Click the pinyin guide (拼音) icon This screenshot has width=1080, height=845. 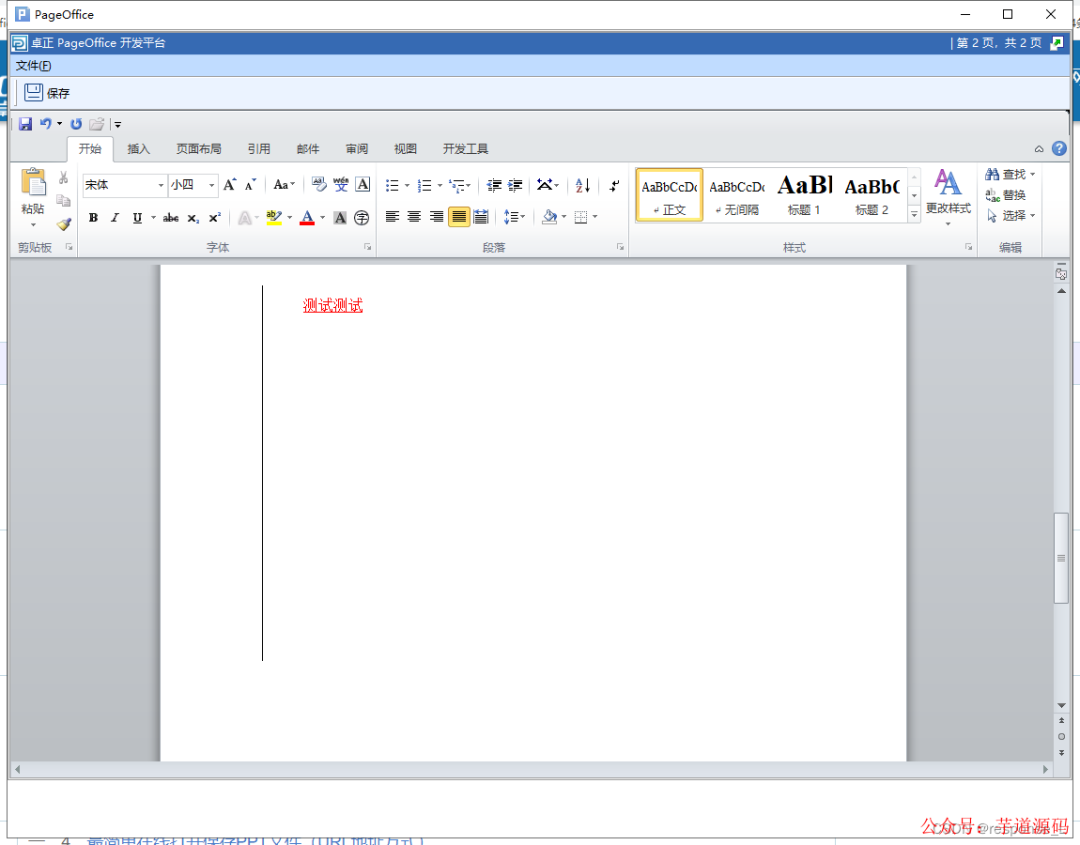(341, 185)
